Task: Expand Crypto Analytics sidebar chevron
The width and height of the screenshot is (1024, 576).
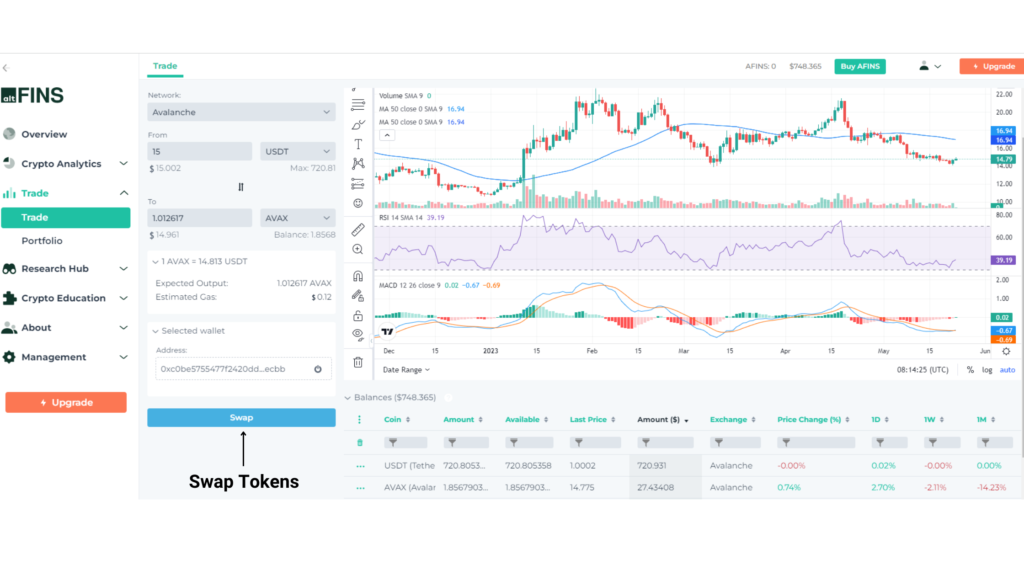Action: coord(123,164)
